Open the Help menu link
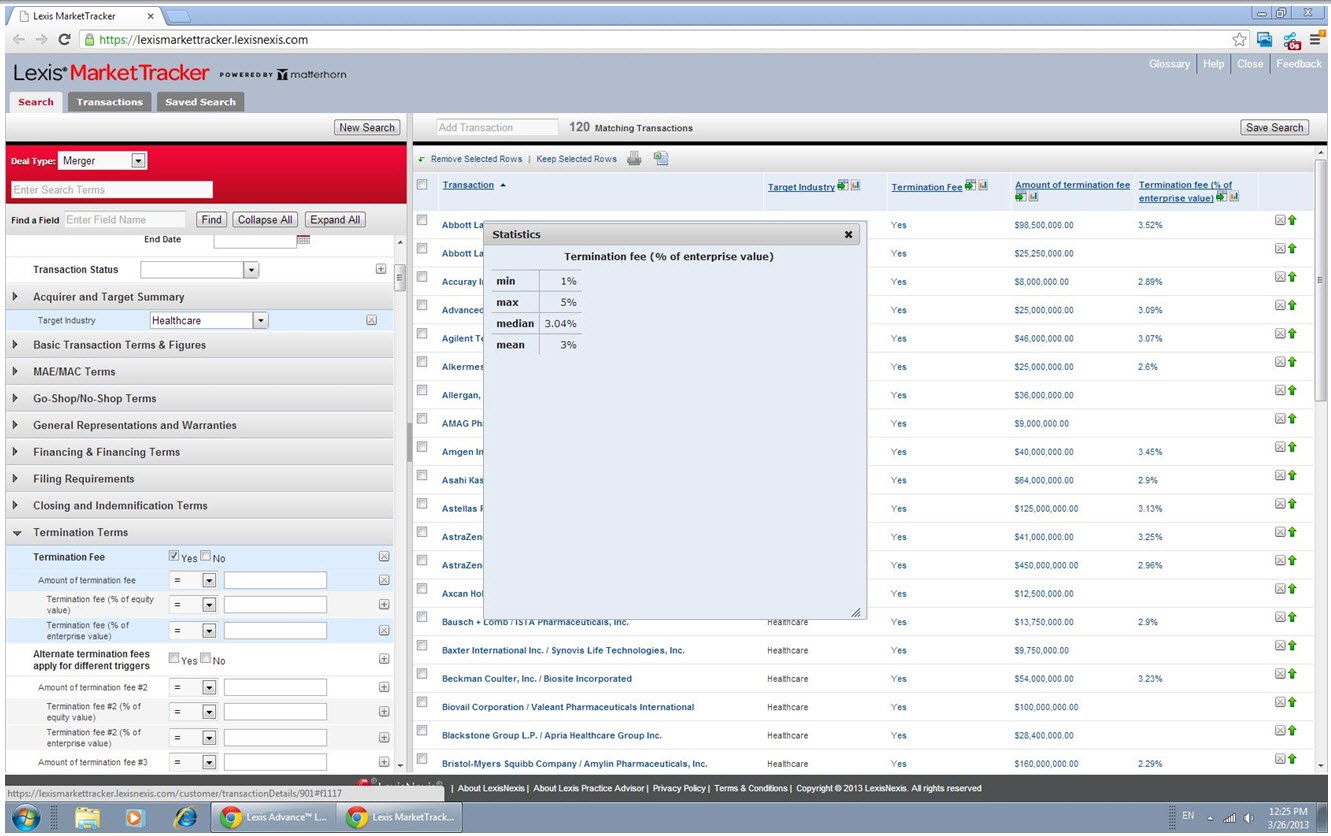The width and height of the screenshot is (1331, 836). (x=1213, y=64)
